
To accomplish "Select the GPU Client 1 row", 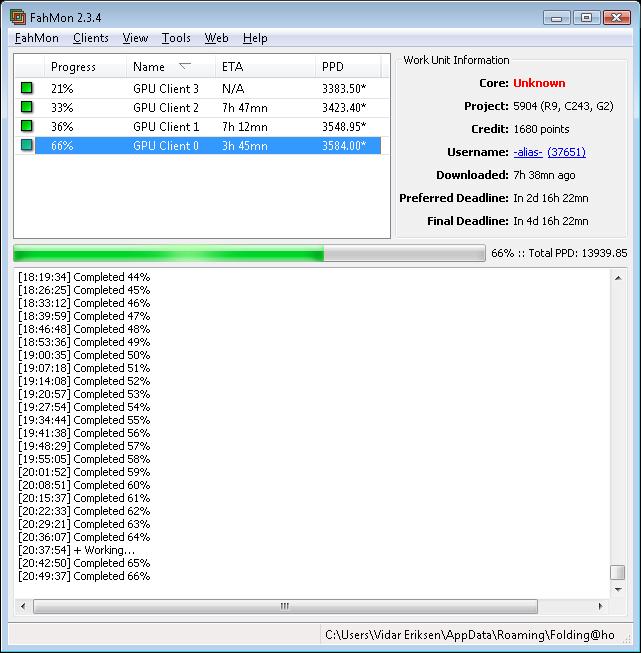I will click(202, 127).
